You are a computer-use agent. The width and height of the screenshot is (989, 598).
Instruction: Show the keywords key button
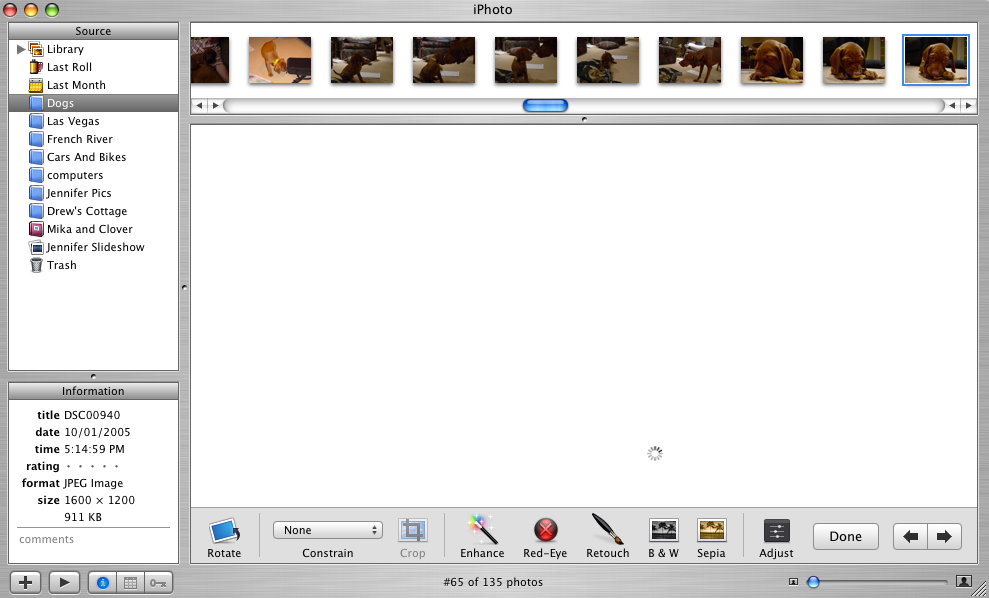point(158,583)
